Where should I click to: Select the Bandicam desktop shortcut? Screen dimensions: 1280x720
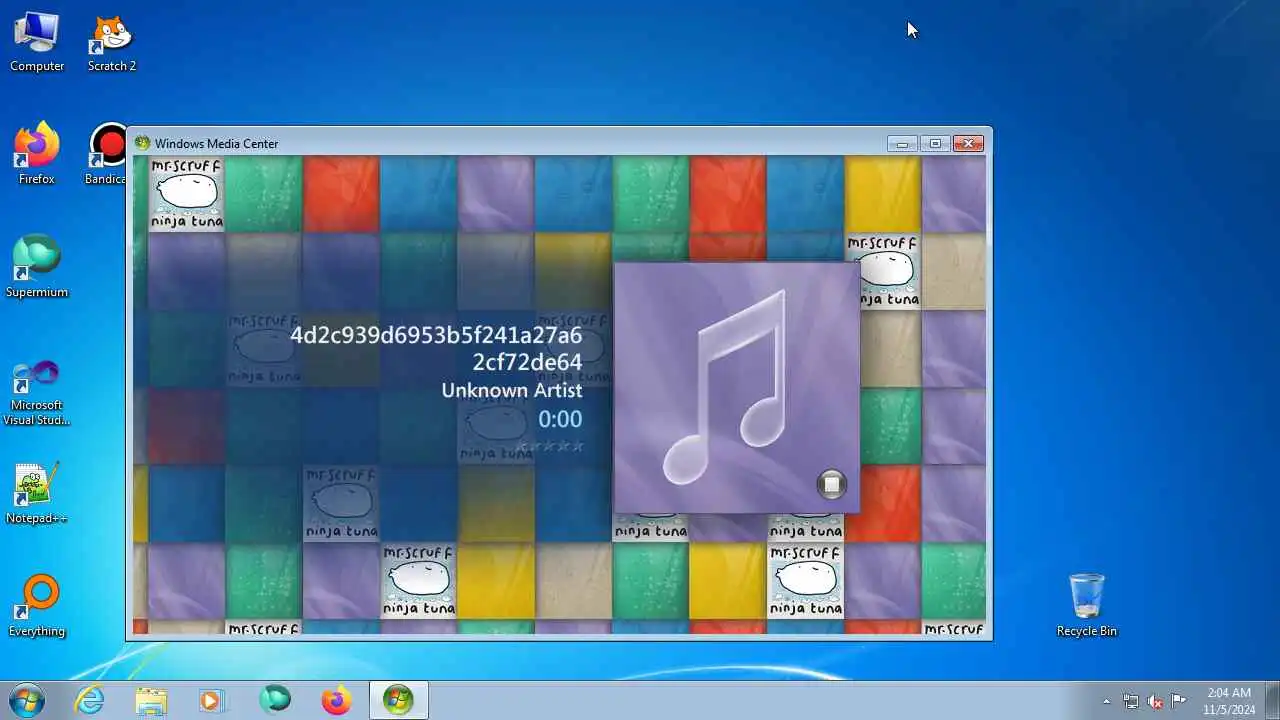click(105, 154)
